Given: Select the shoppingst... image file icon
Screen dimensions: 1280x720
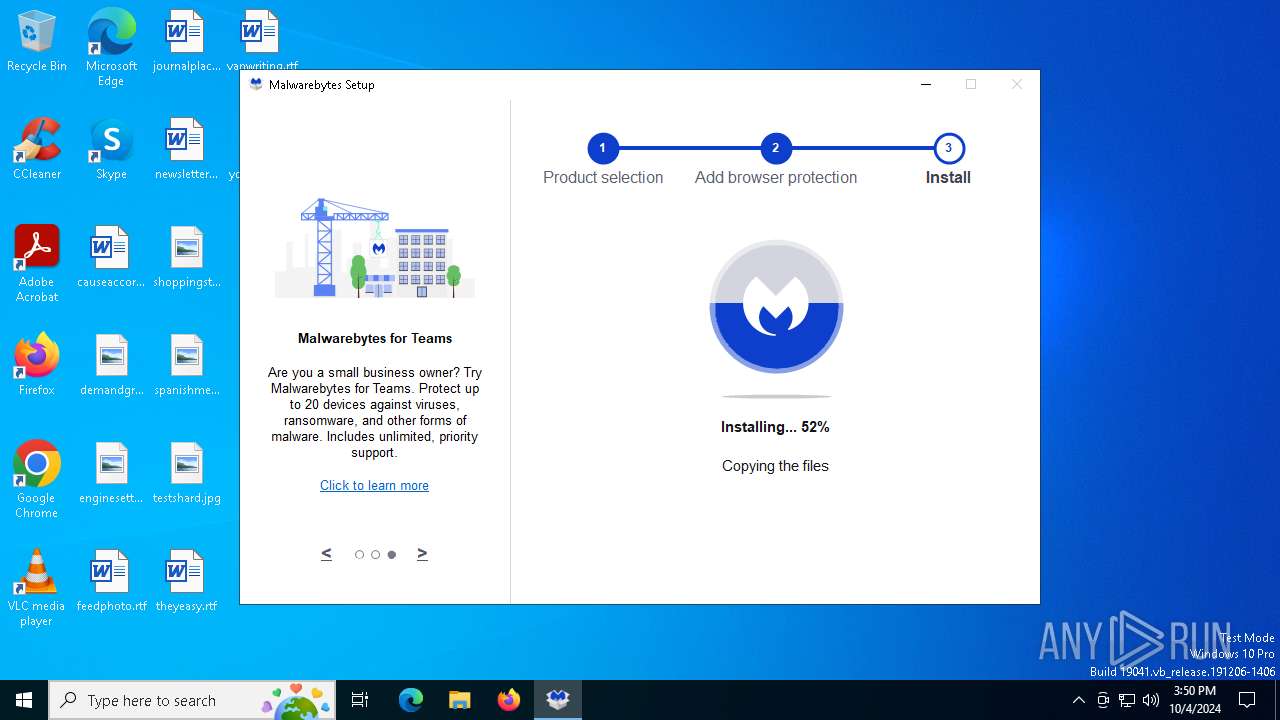Looking at the screenshot, I should [185, 258].
